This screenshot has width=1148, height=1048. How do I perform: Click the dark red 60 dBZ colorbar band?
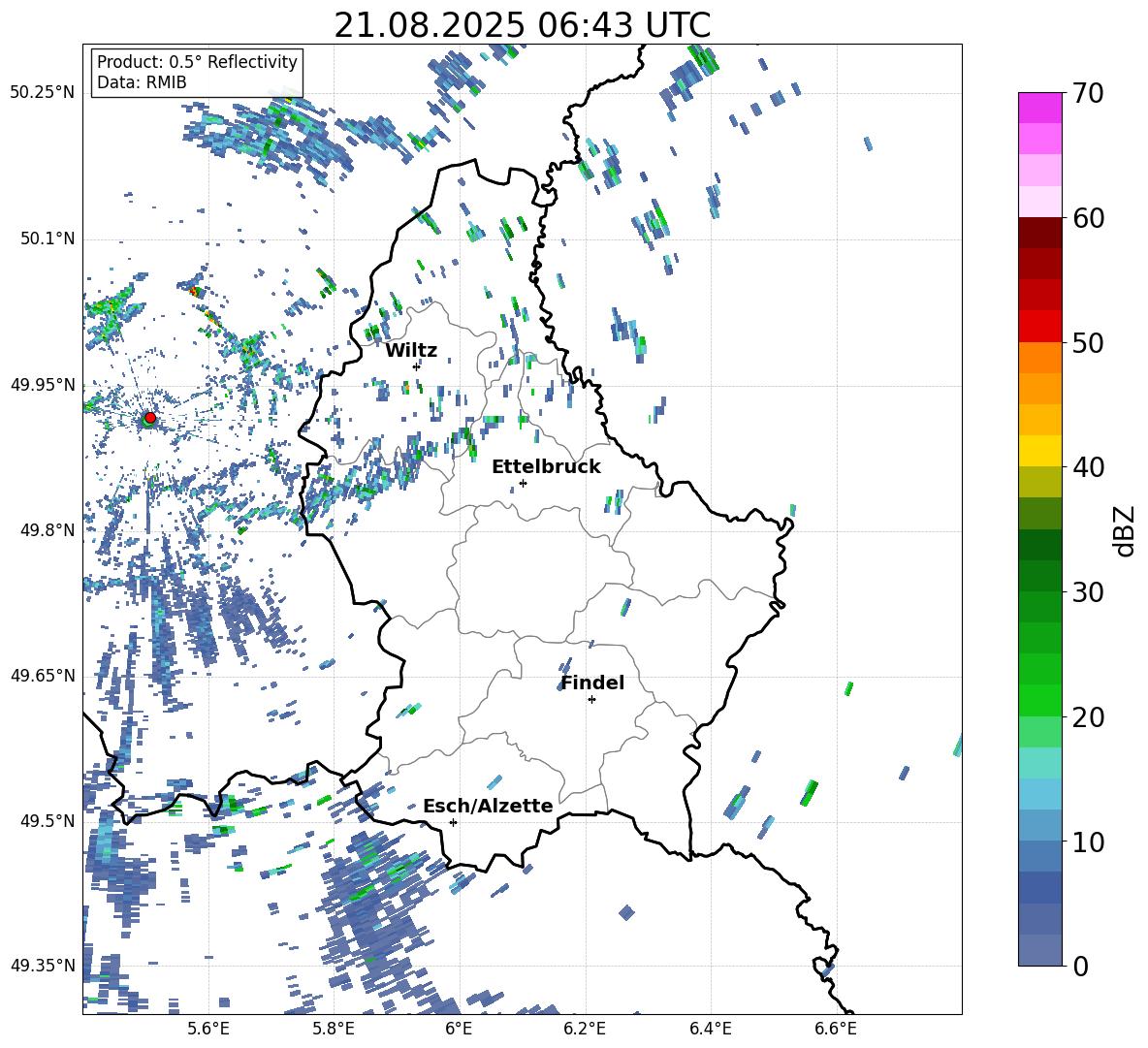click(1039, 233)
